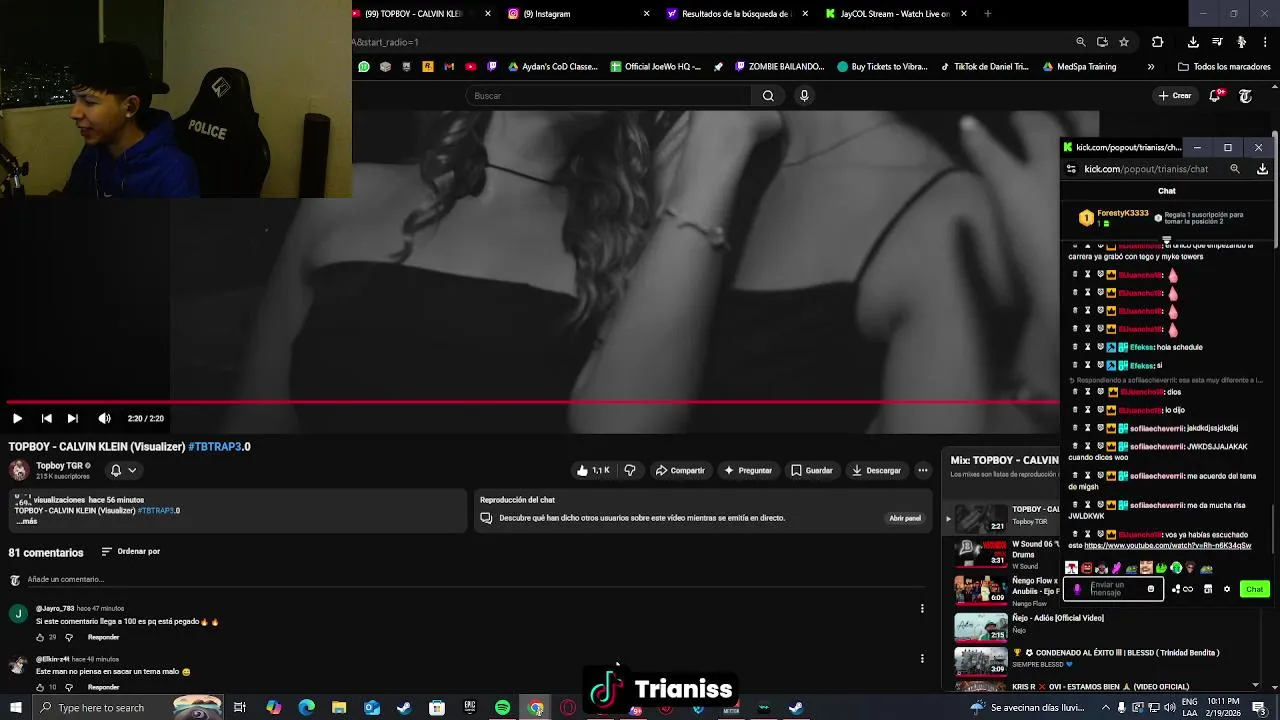Open YouTube account avatar menu
This screenshot has width=1280, height=720.
click(1246, 96)
